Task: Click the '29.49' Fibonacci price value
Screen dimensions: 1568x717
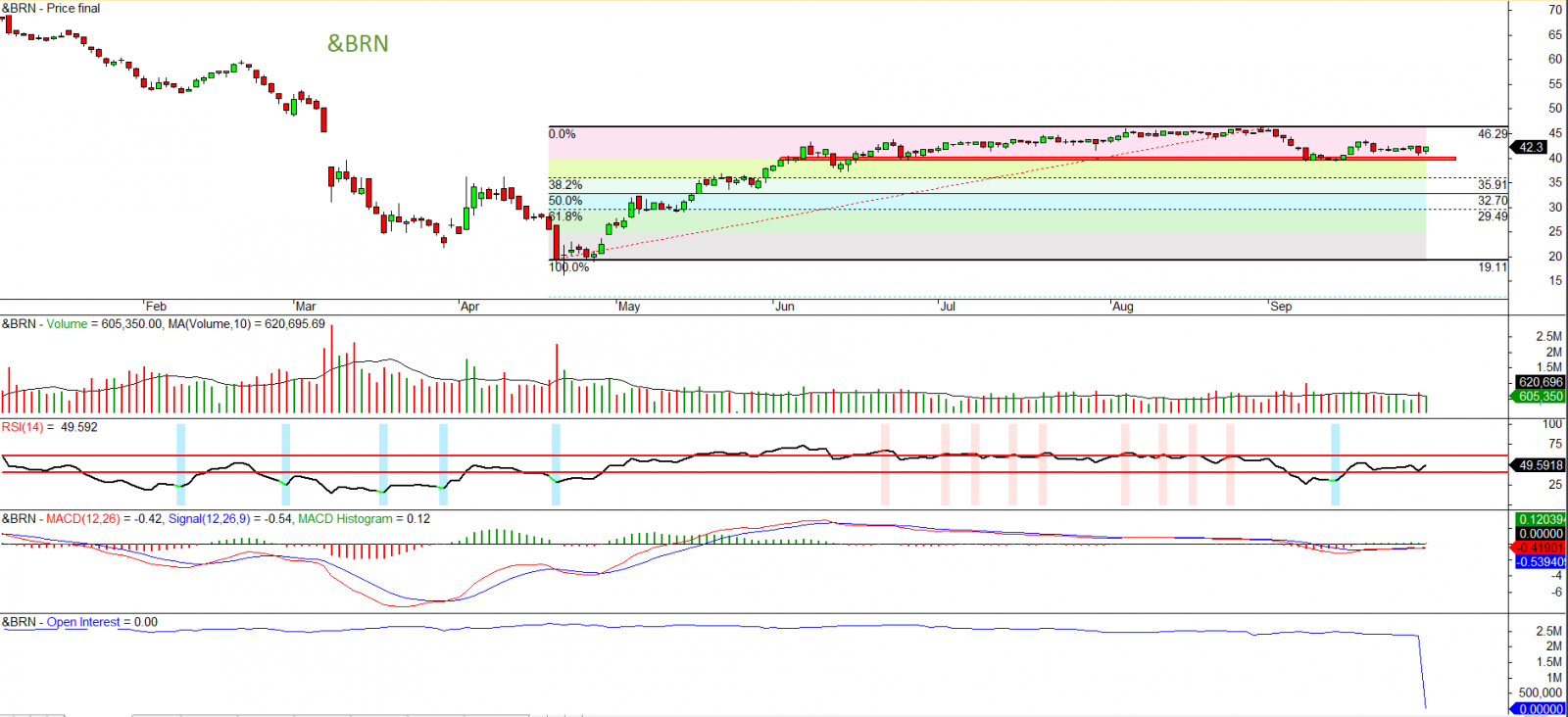Action: click(x=1493, y=216)
